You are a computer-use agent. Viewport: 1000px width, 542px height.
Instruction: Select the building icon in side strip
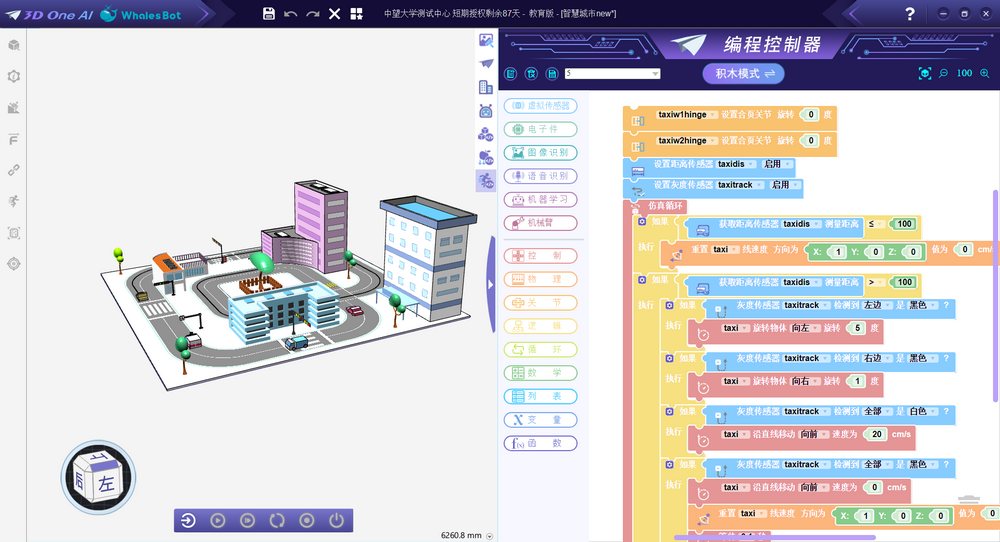click(486, 87)
